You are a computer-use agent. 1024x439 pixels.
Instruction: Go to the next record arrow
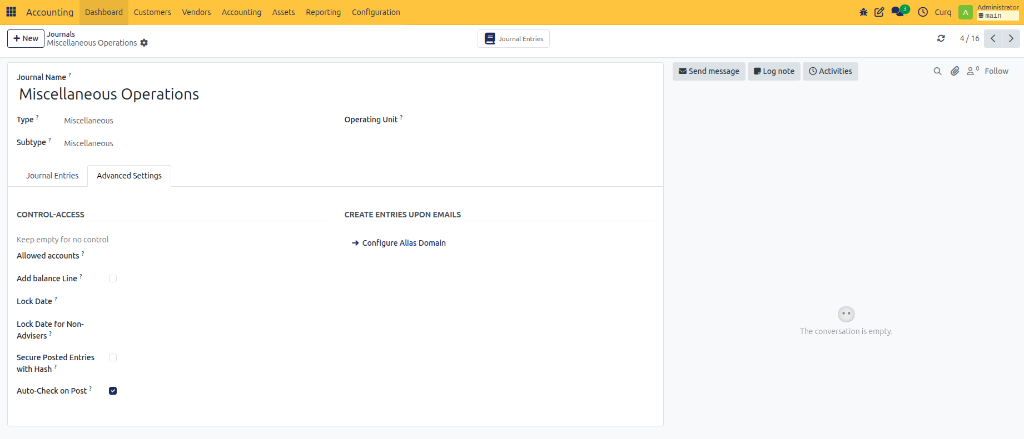[1010, 39]
